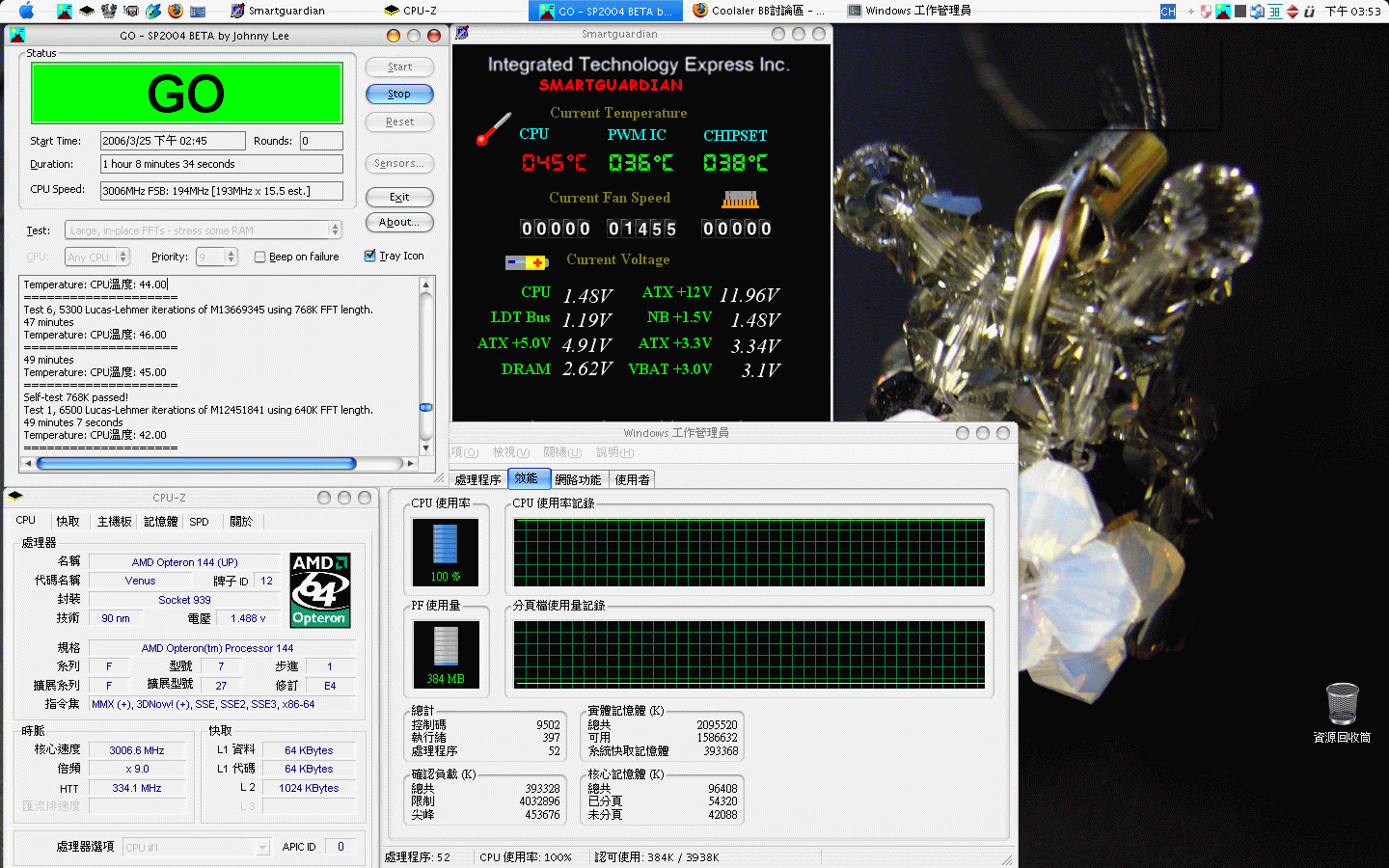1389x868 pixels.
Task: Click the PF 使用量 384 MB gauge
Action: coord(446,655)
